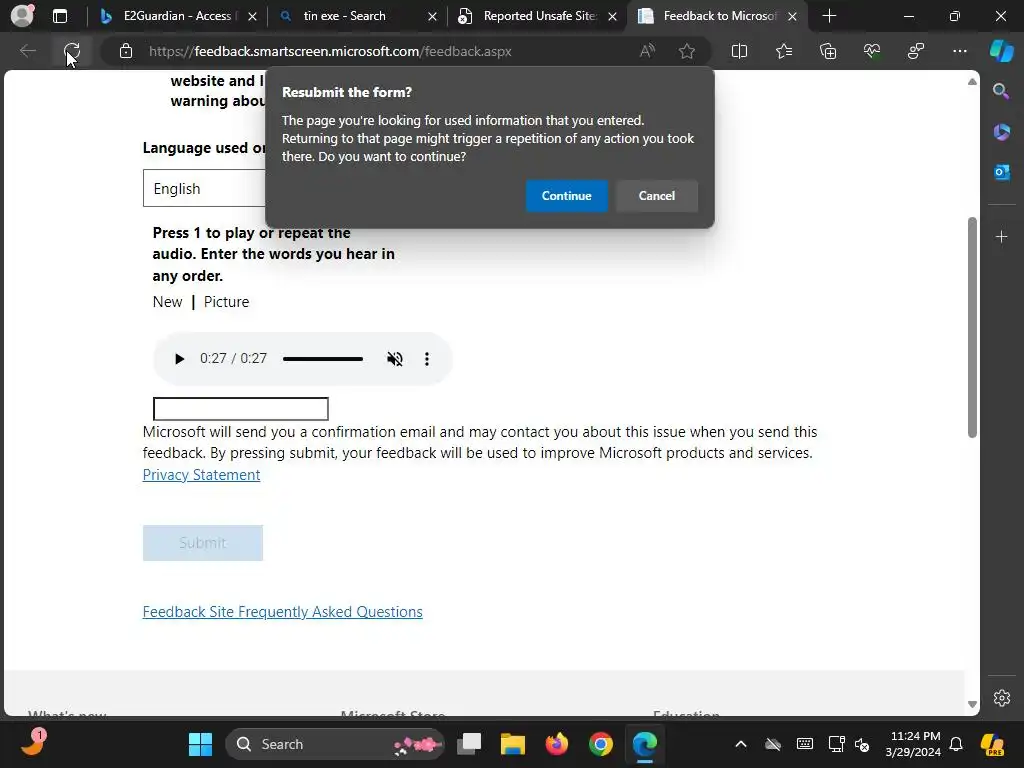Click the back arrow in Edge toolbar

[x=27, y=51]
